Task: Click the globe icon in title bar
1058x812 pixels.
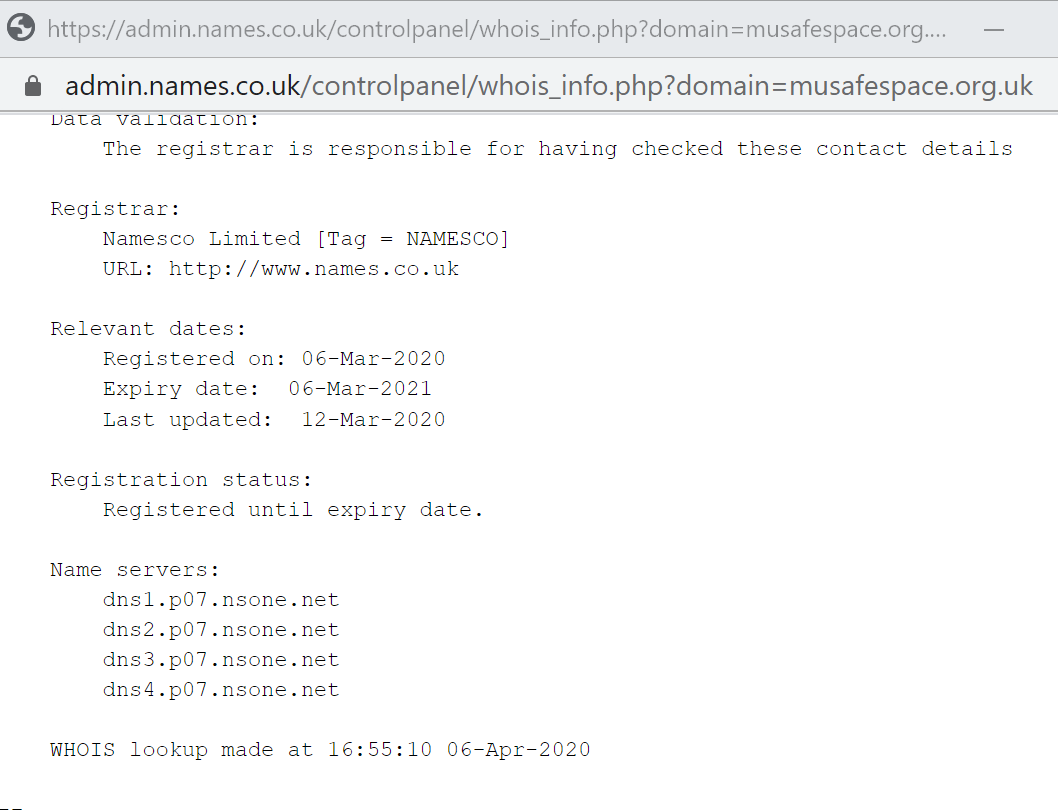Action: (21, 28)
